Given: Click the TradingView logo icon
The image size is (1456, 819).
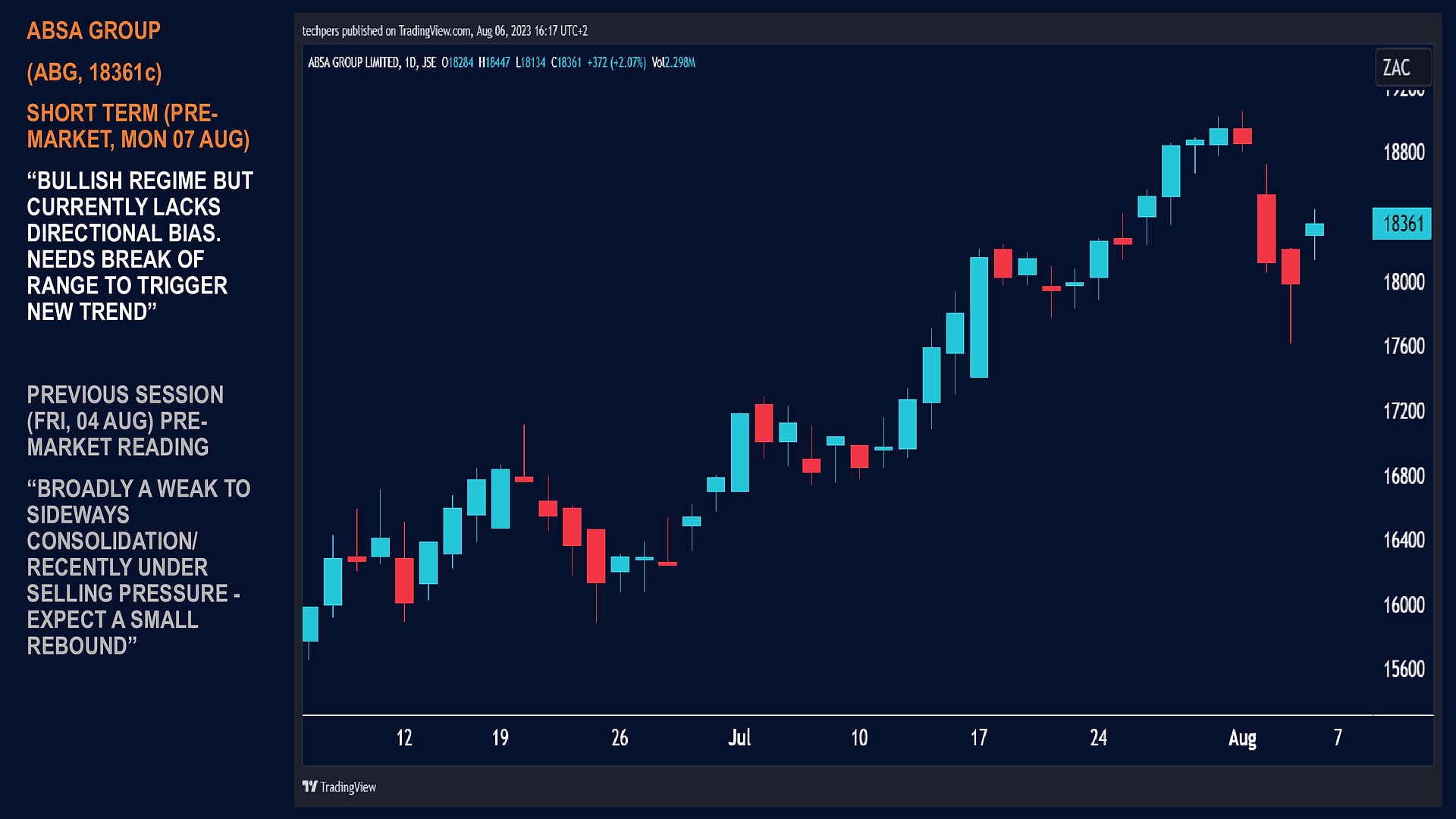Looking at the screenshot, I should (x=309, y=786).
